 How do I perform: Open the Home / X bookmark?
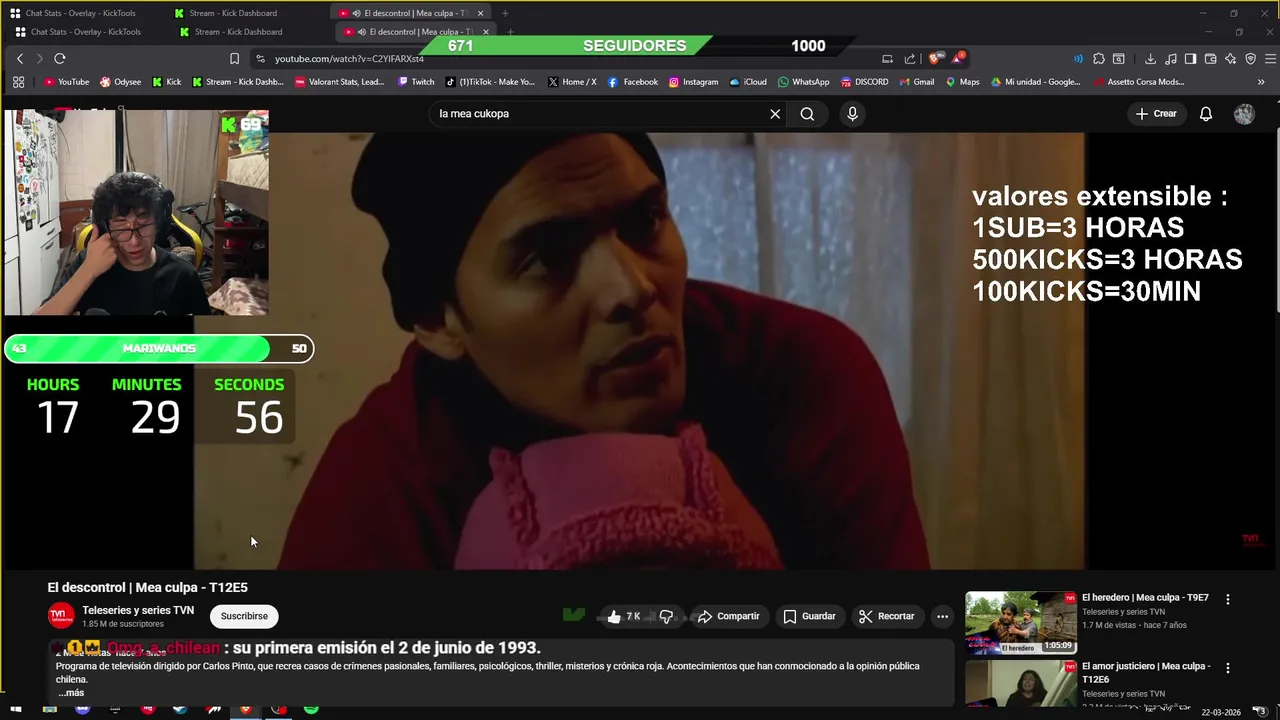pos(572,82)
